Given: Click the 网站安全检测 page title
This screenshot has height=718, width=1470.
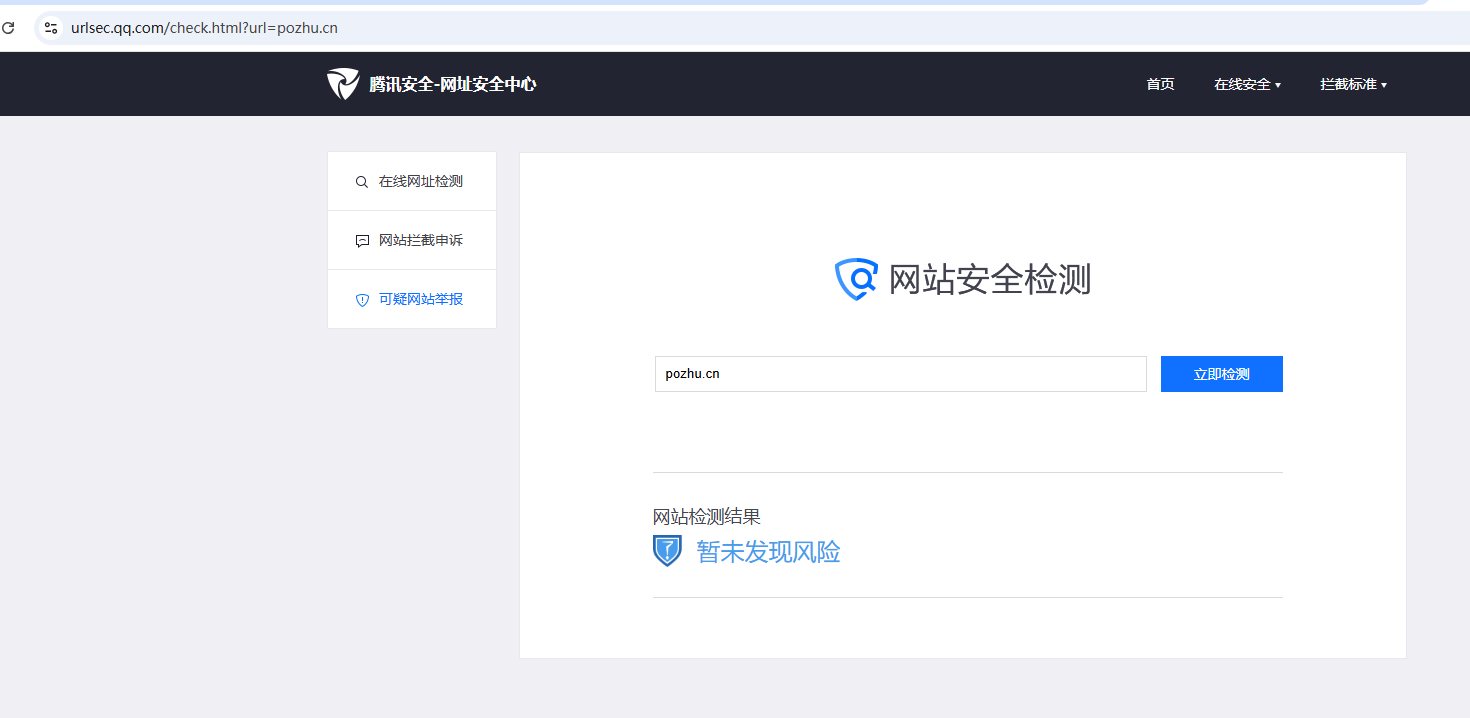Looking at the screenshot, I should [989, 280].
